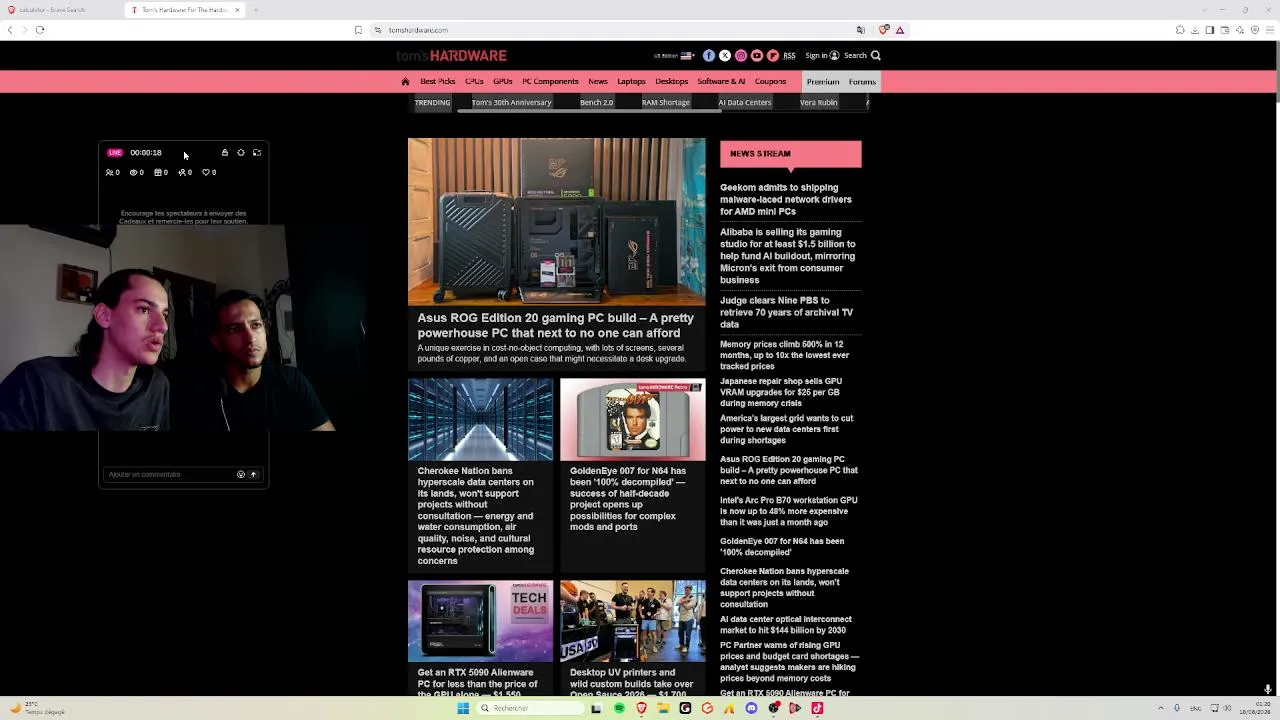Open trending topic Bench 2.0
The height and width of the screenshot is (720, 1280).
[x=596, y=102]
